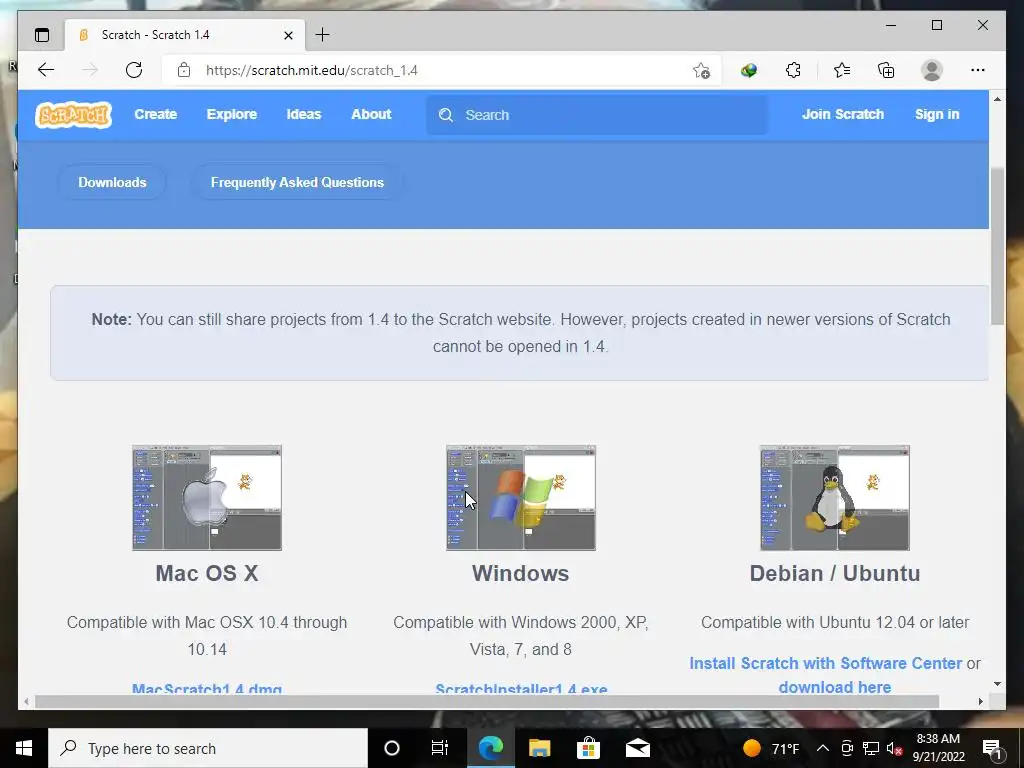Open the clock showing 8:38 AM

(938, 748)
